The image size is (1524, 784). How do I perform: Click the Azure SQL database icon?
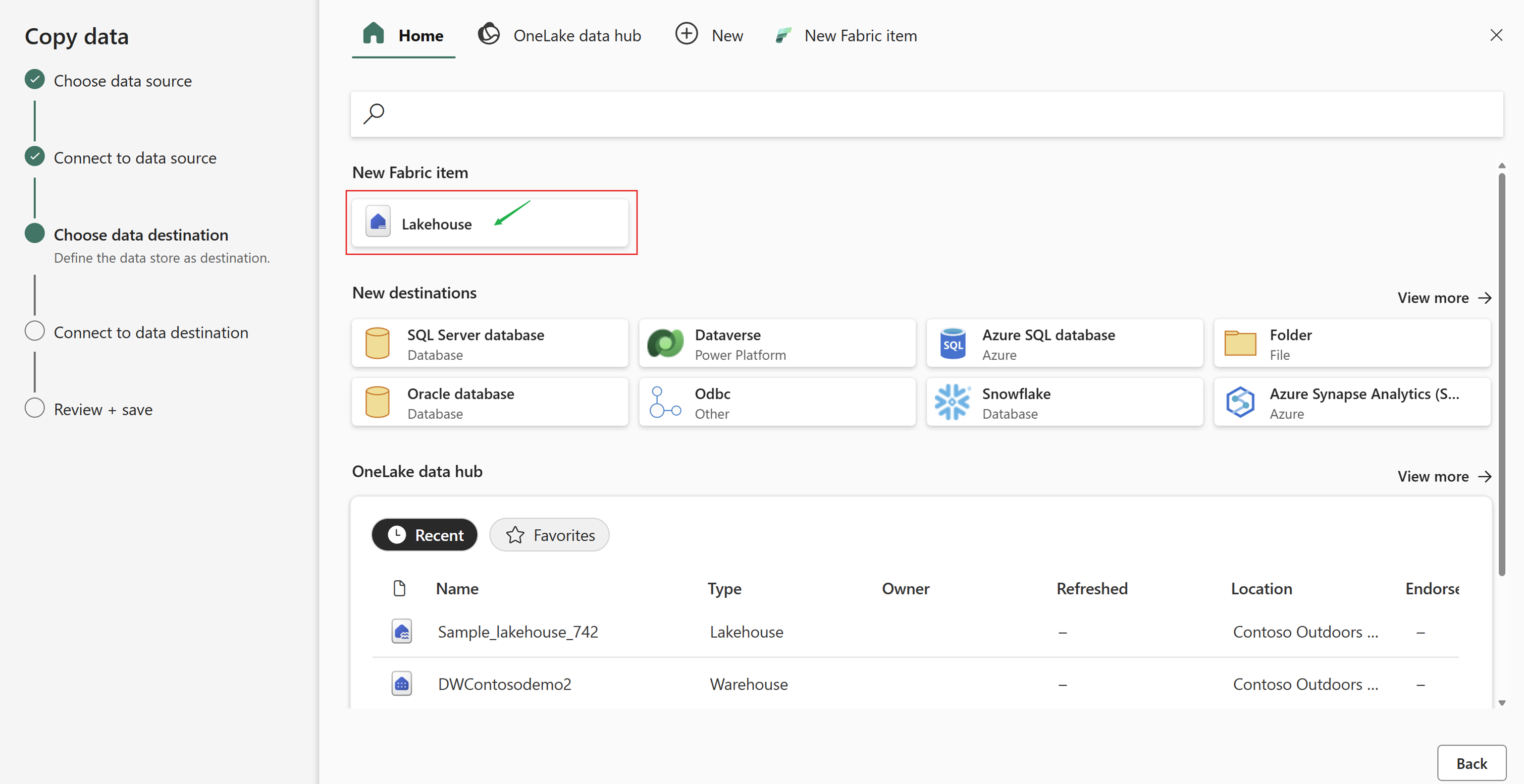[953, 343]
